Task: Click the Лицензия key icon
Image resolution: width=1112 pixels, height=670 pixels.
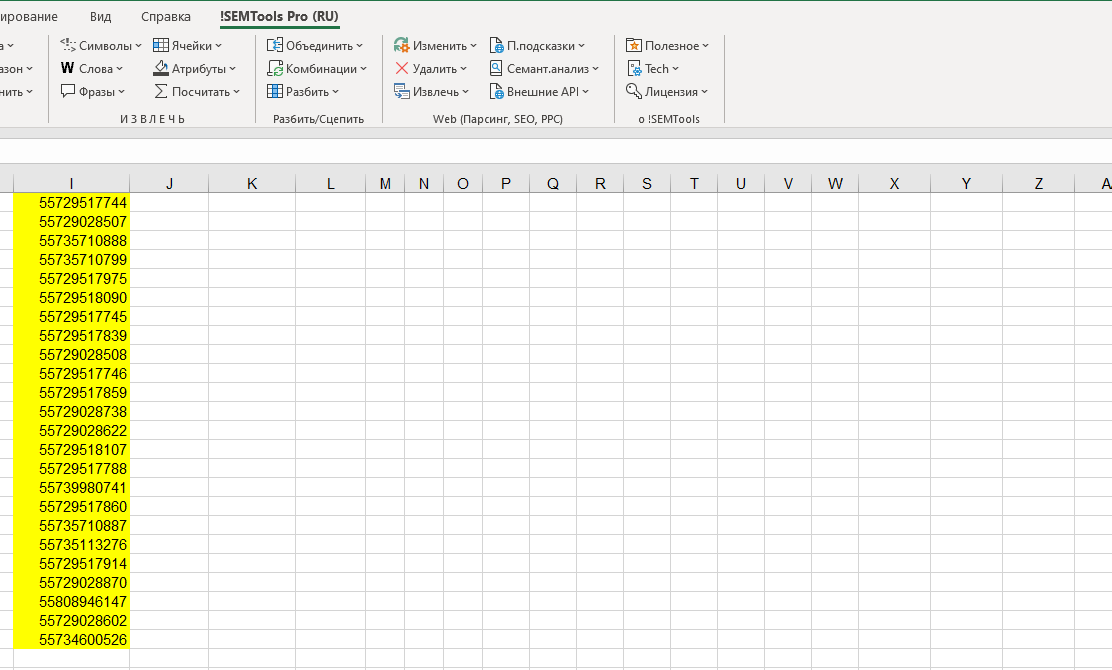Action: (633, 91)
